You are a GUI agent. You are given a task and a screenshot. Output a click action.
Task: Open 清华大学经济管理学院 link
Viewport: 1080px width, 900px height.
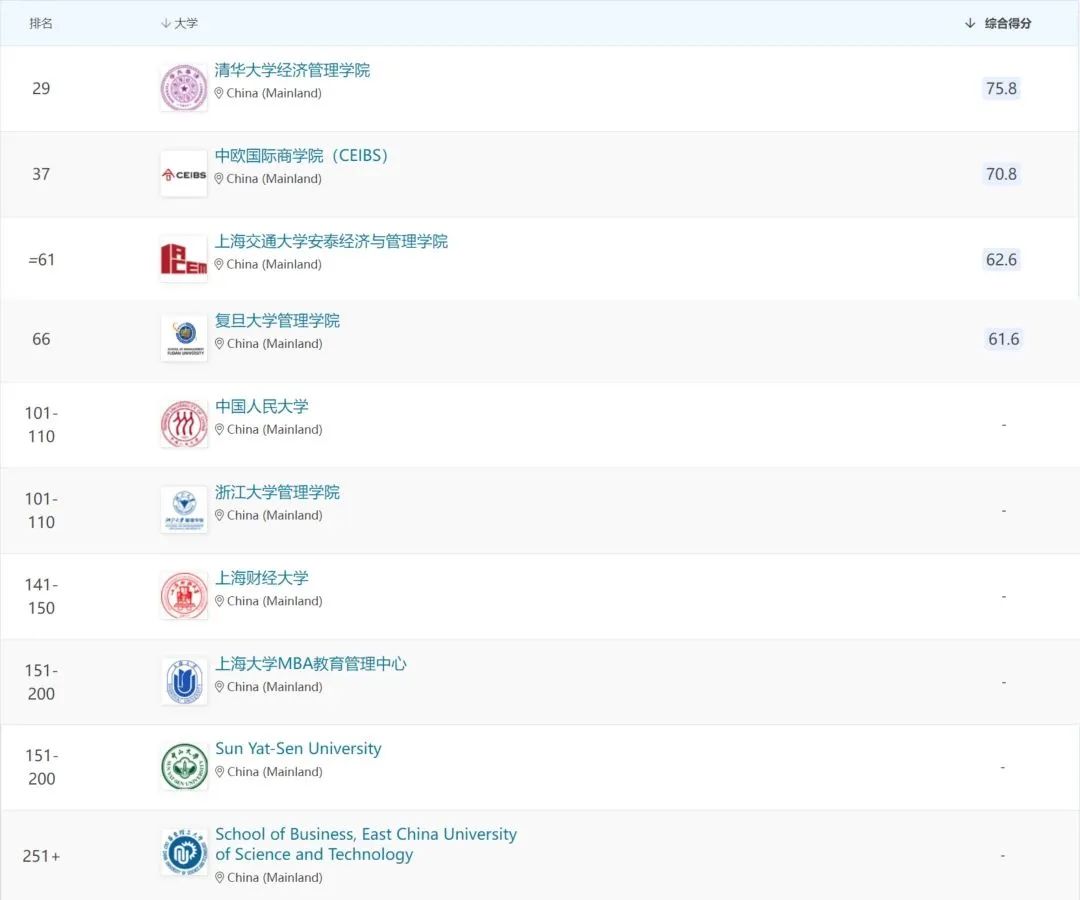292,70
